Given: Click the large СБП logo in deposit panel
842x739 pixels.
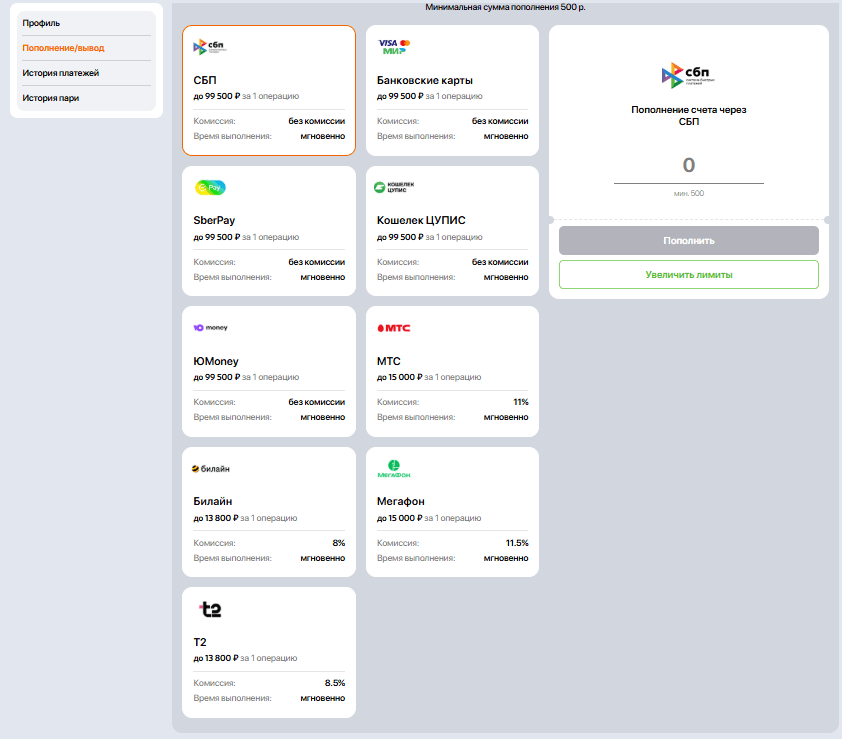Looking at the screenshot, I should (x=688, y=75).
